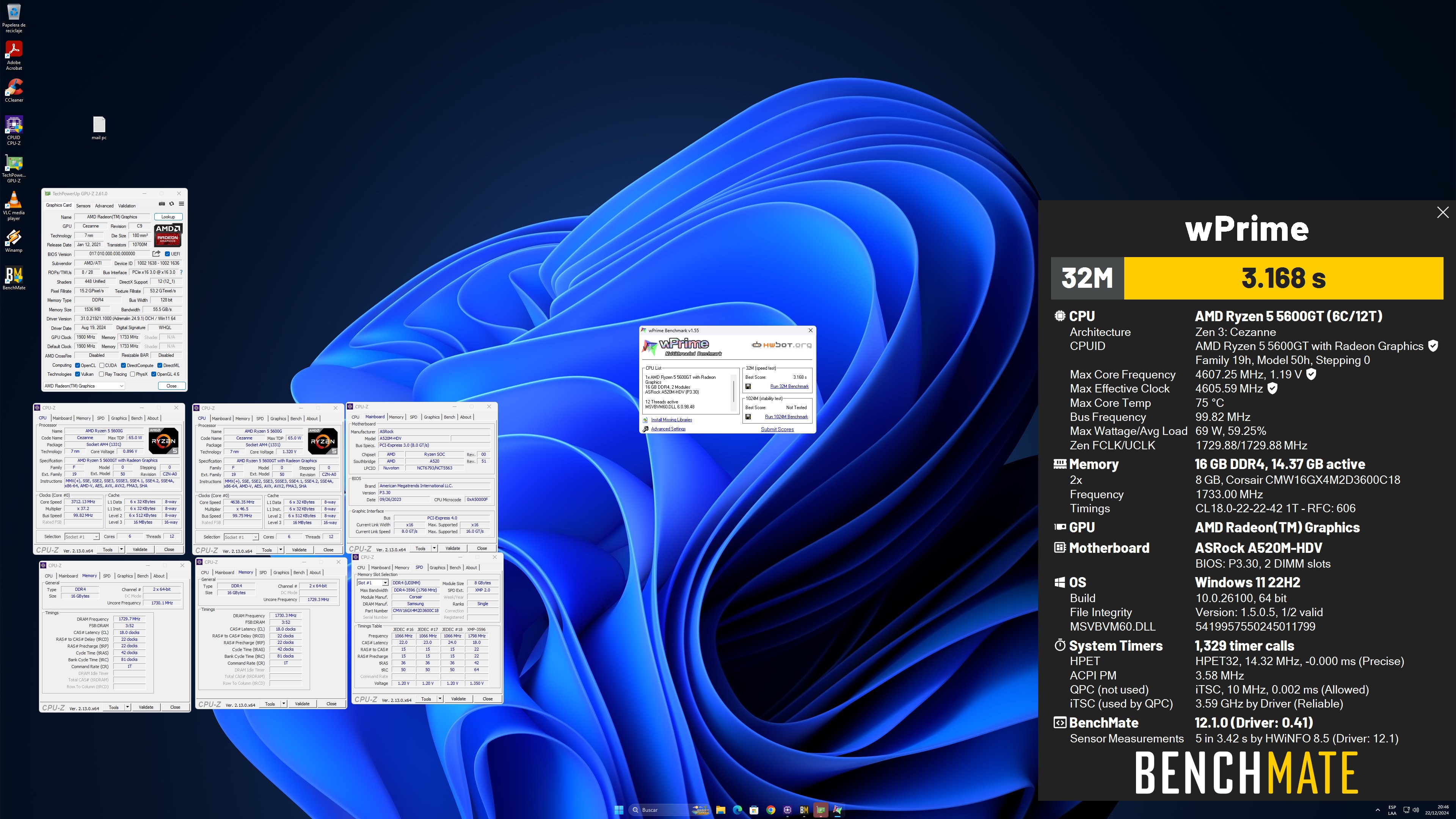Screen dimensions: 1456x819
Task: Click the BenchMate BM taskbar icon
Action: click(x=804, y=810)
